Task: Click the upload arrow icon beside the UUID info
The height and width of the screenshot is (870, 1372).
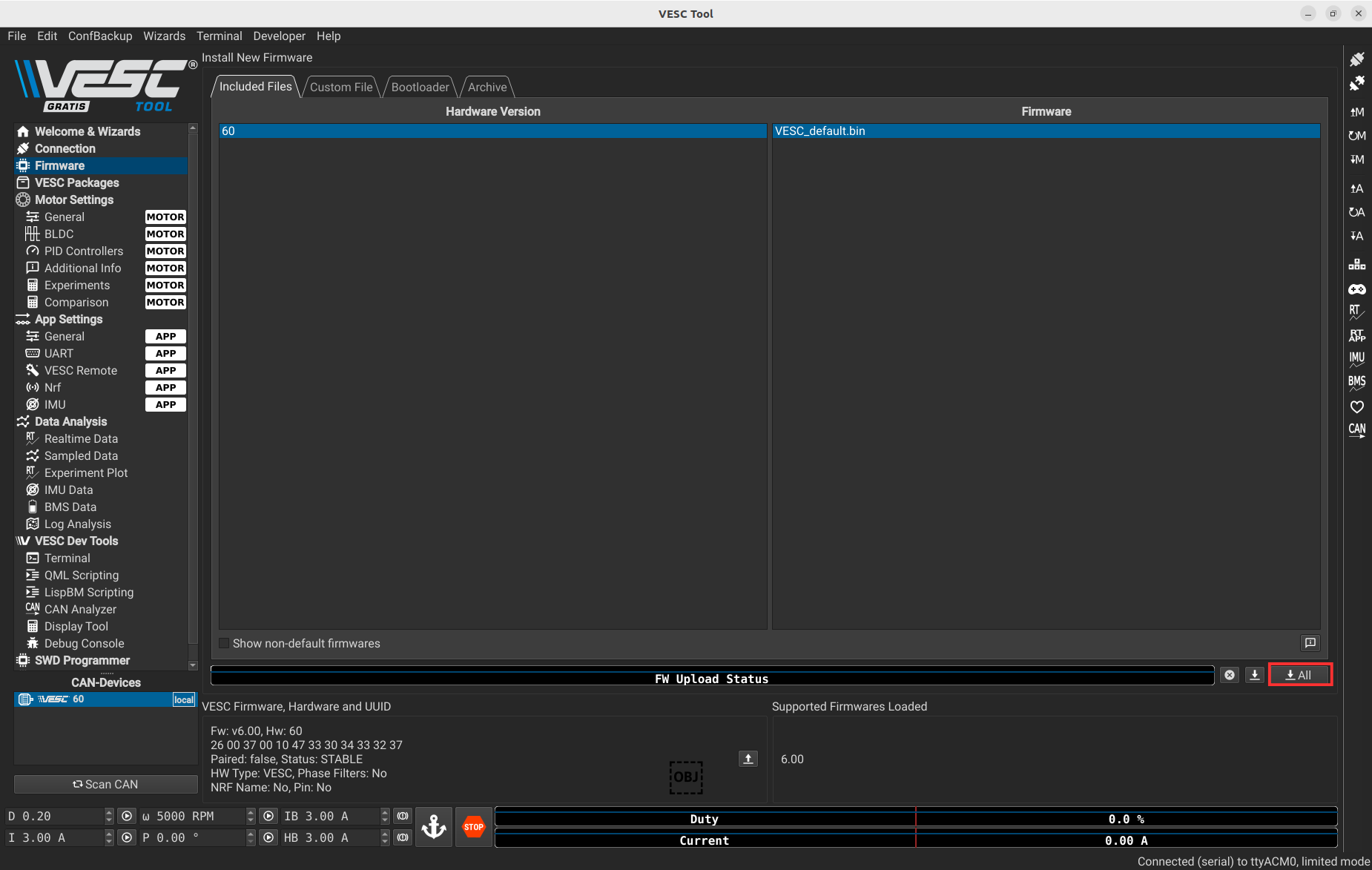Action: (x=748, y=758)
